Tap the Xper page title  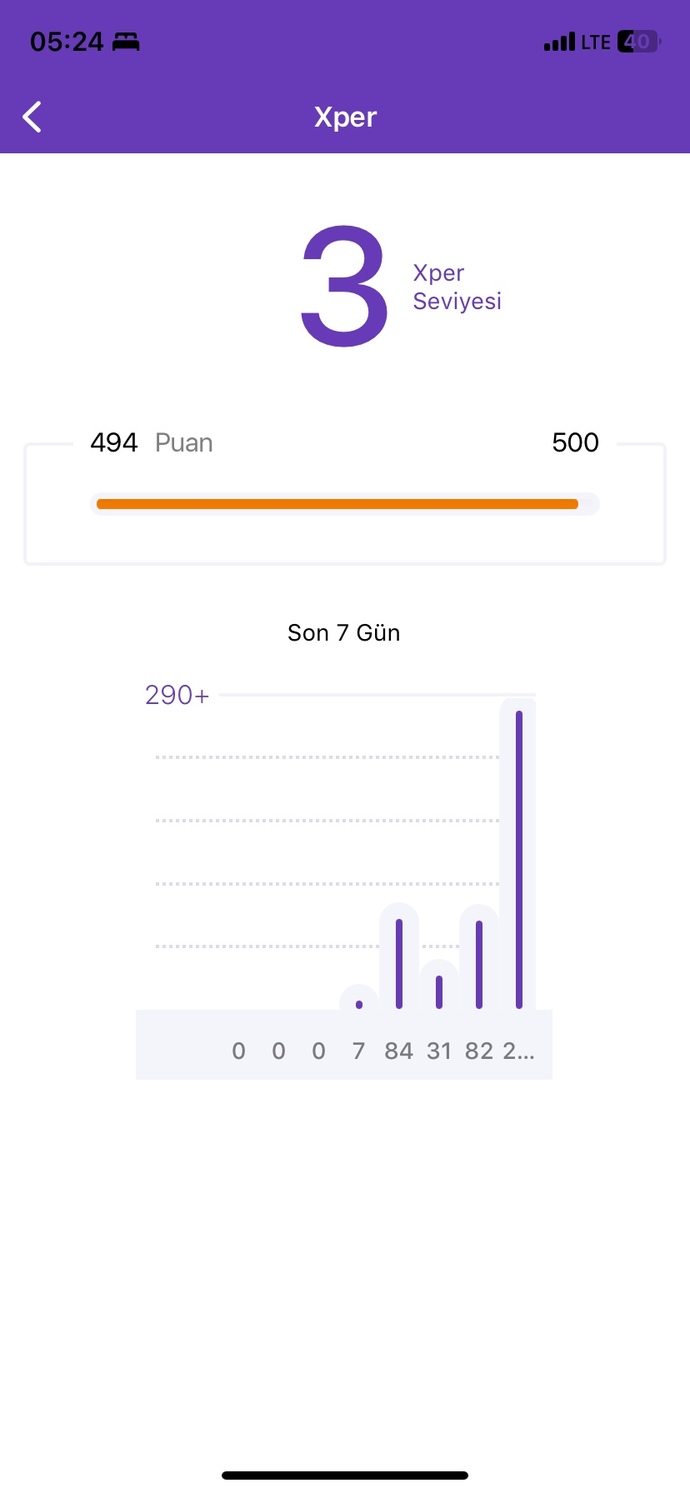click(345, 117)
